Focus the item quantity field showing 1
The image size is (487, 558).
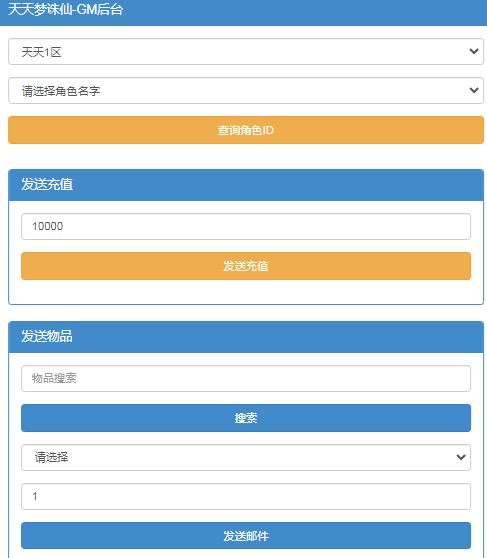246,496
